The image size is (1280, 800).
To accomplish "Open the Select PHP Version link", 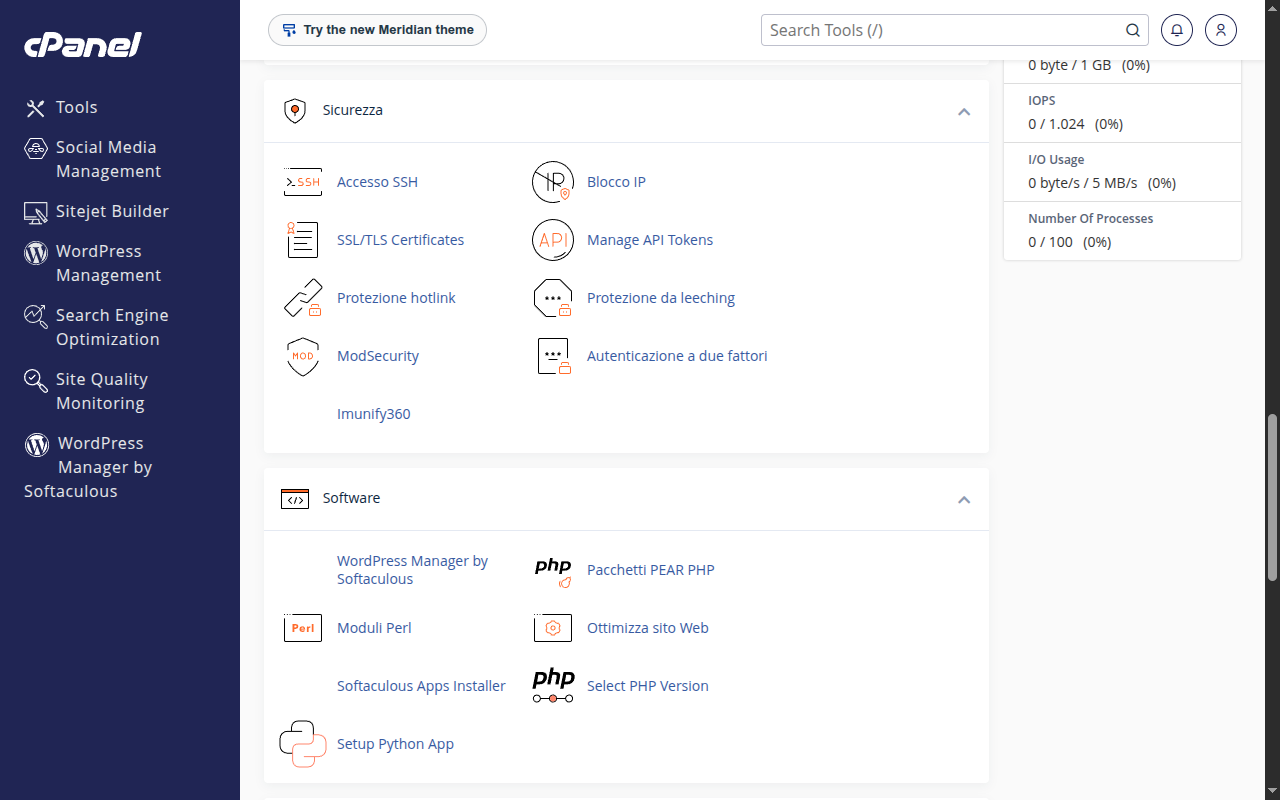I will click(648, 686).
